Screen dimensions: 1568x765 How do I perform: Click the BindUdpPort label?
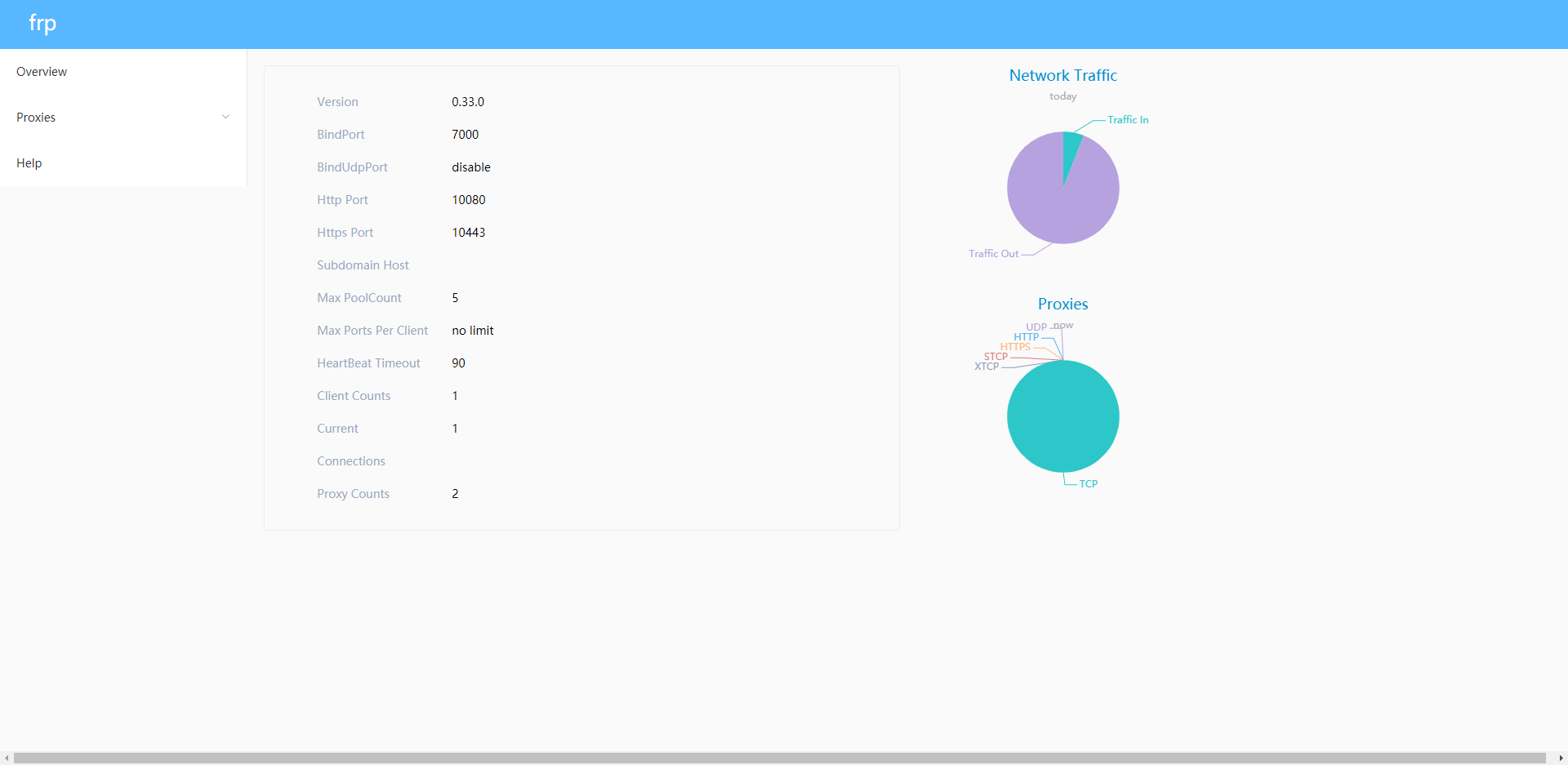pos(352,167)
